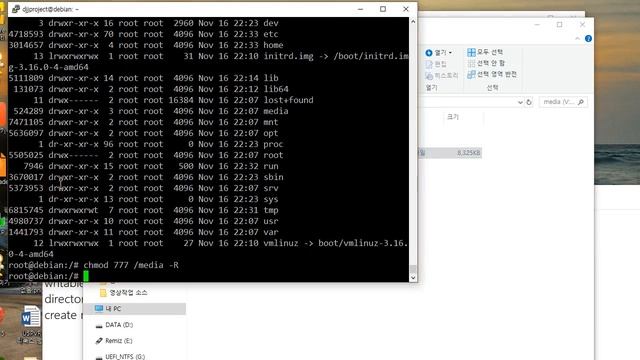Click 선택 영역 반전 (Invert selection) in Explorer
640x360 pixels.
[x=492, y=74]
